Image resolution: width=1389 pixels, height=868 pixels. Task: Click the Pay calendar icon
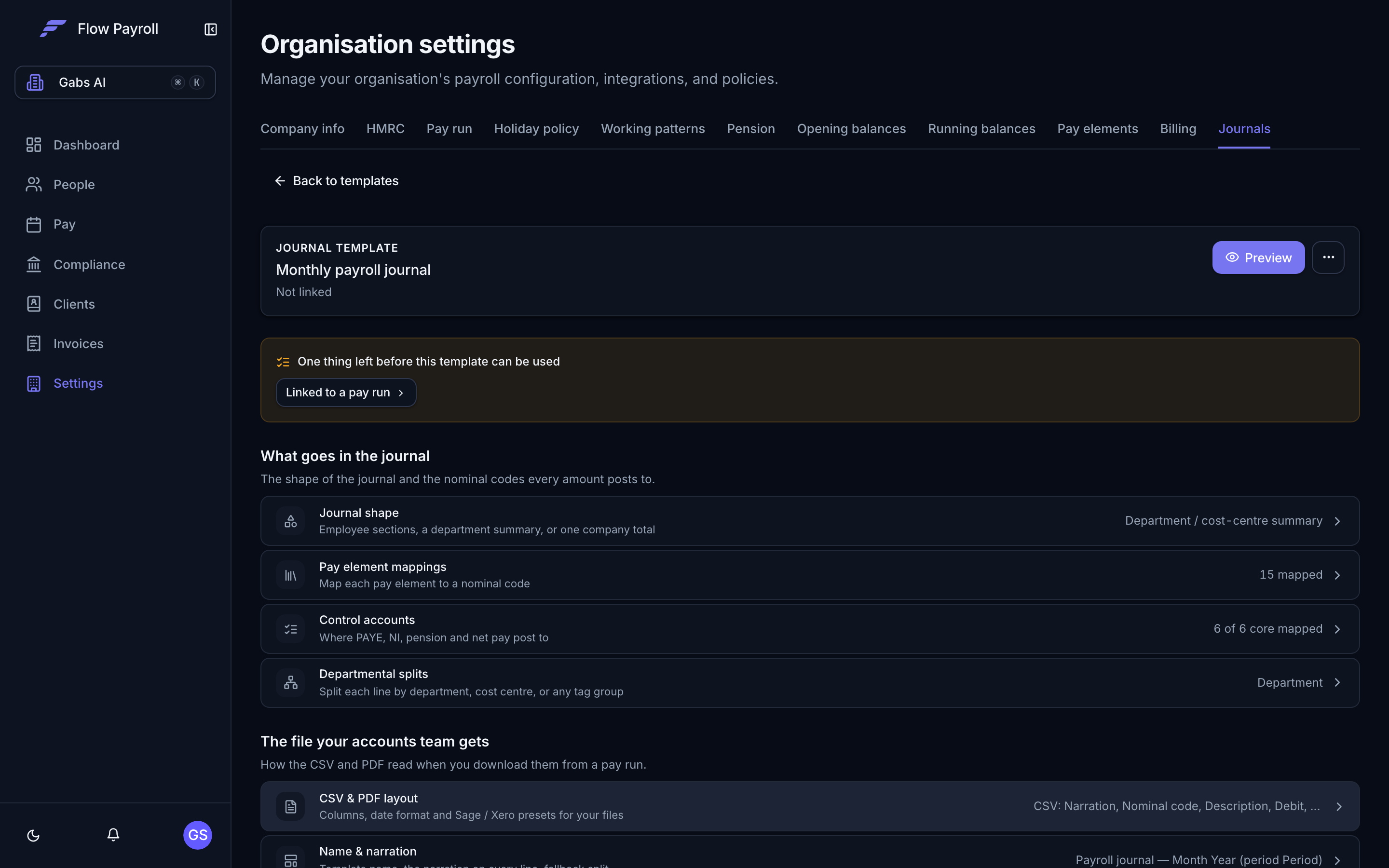(x=34, y=224)
